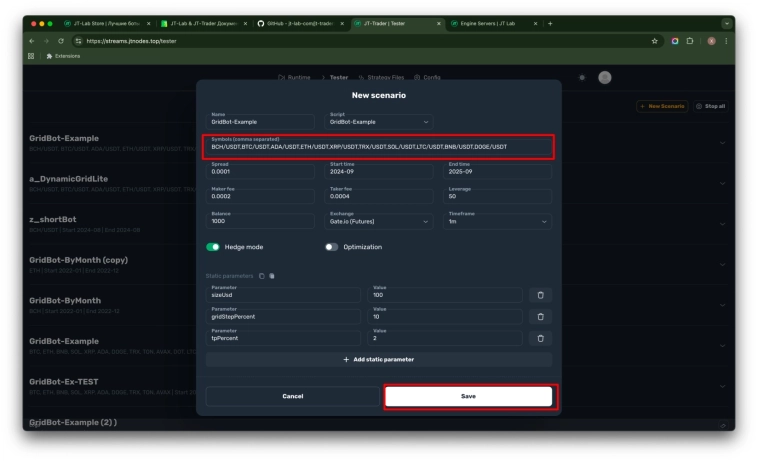
Task: Paste static parameters icon
Action: click(271, 275)
